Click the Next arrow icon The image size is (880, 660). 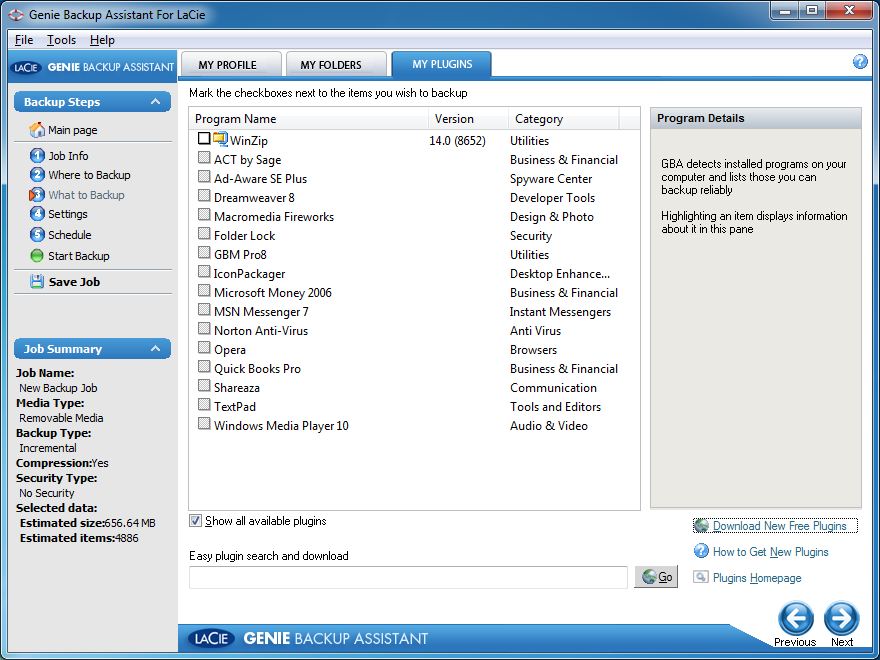841,618
